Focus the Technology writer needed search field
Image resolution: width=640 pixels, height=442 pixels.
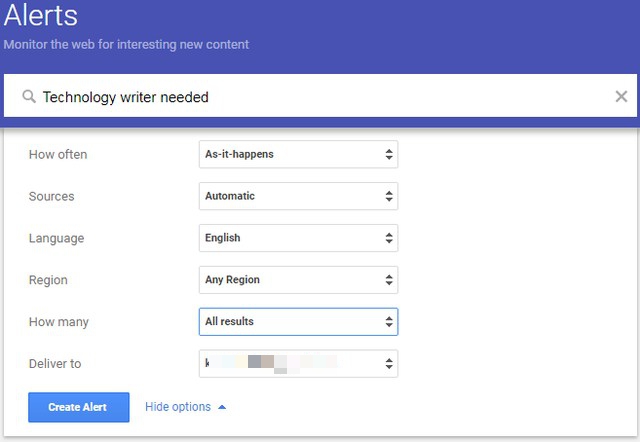pyautogui.click(x=320, y=97)
